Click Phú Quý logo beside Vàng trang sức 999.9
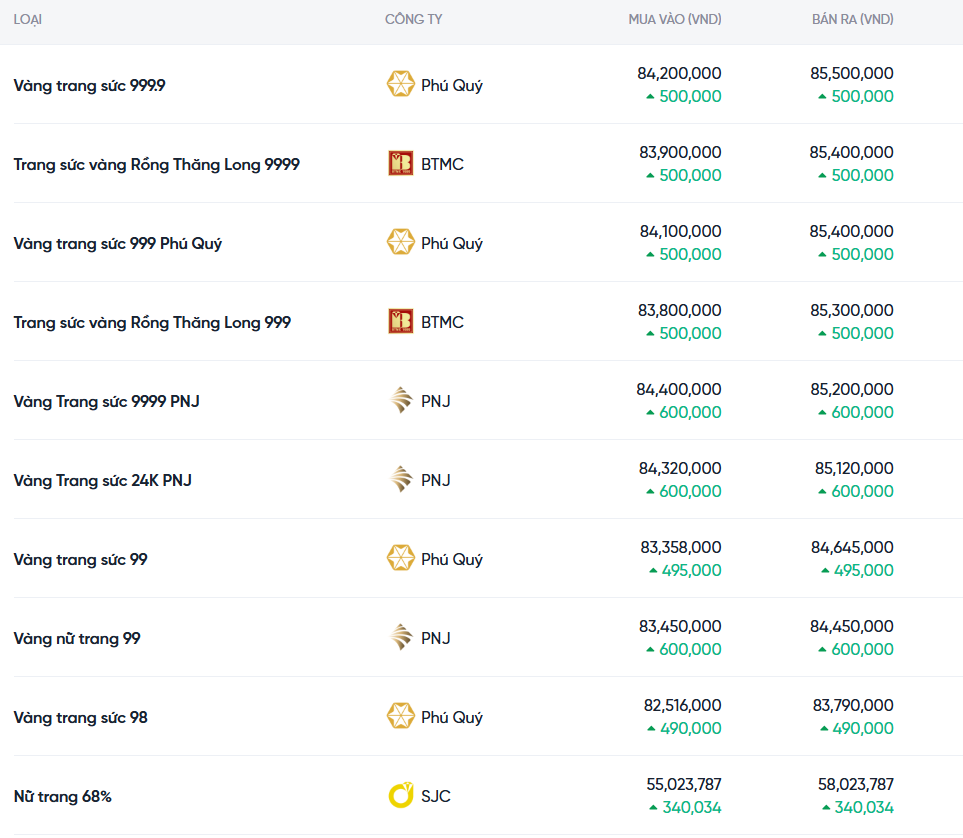Screen dimensions: 963x838 [400, 85]
